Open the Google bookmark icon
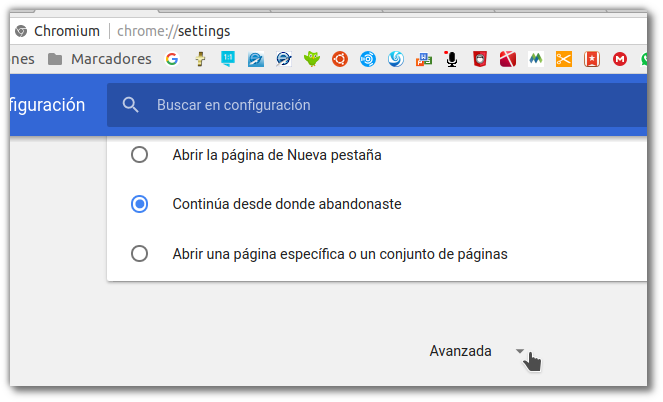 [172, 59]
